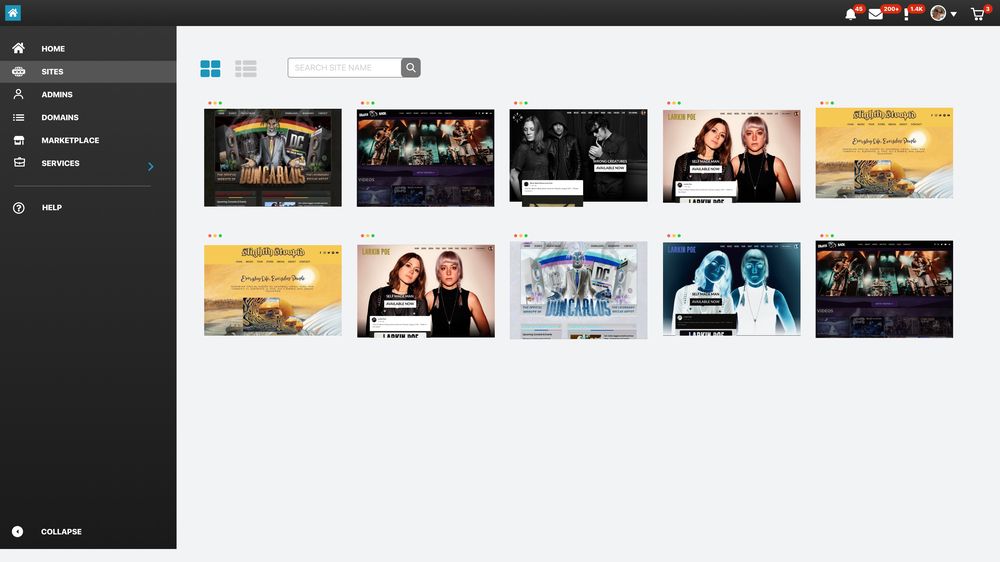
Task: Open first-row Slightly Stoopid site thumbnail
Action: [x=885, y=153]
